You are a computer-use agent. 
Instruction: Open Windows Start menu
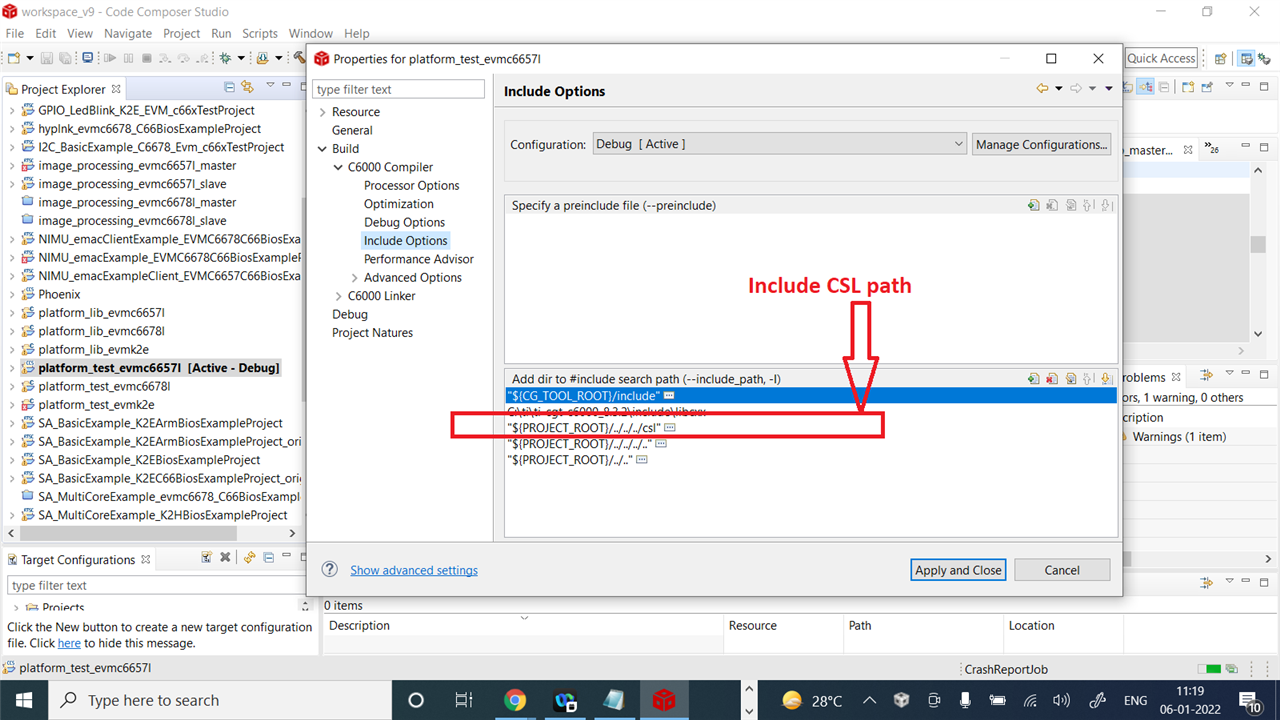[x=24, y=700]
